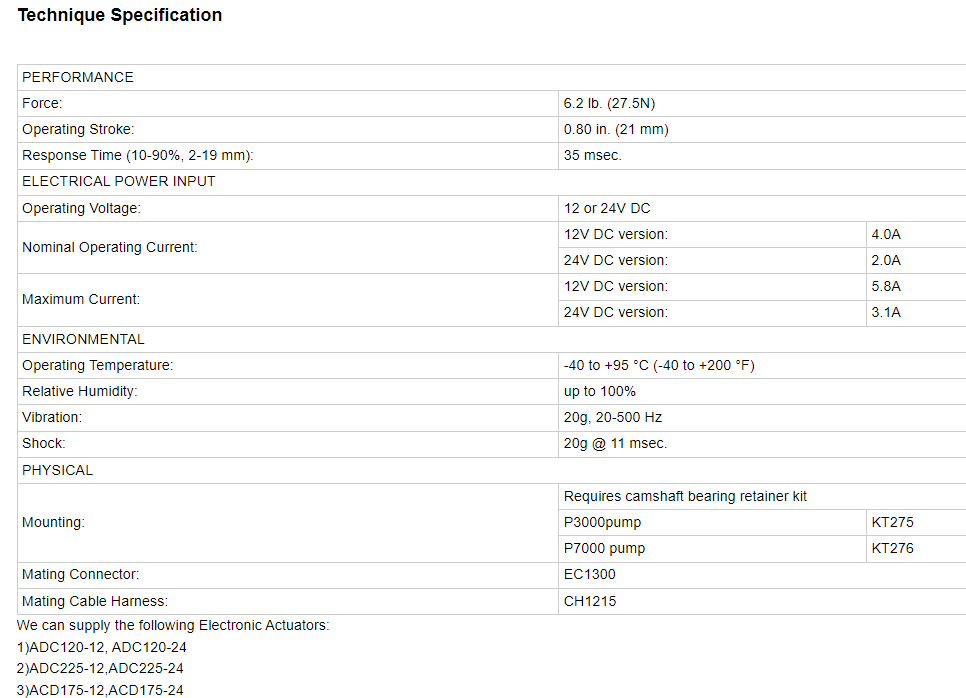The width and height of the screenshot is (966, 698).
Task: Click the ADC225-12,ADC225-24 actuator line
Action: 100,668
